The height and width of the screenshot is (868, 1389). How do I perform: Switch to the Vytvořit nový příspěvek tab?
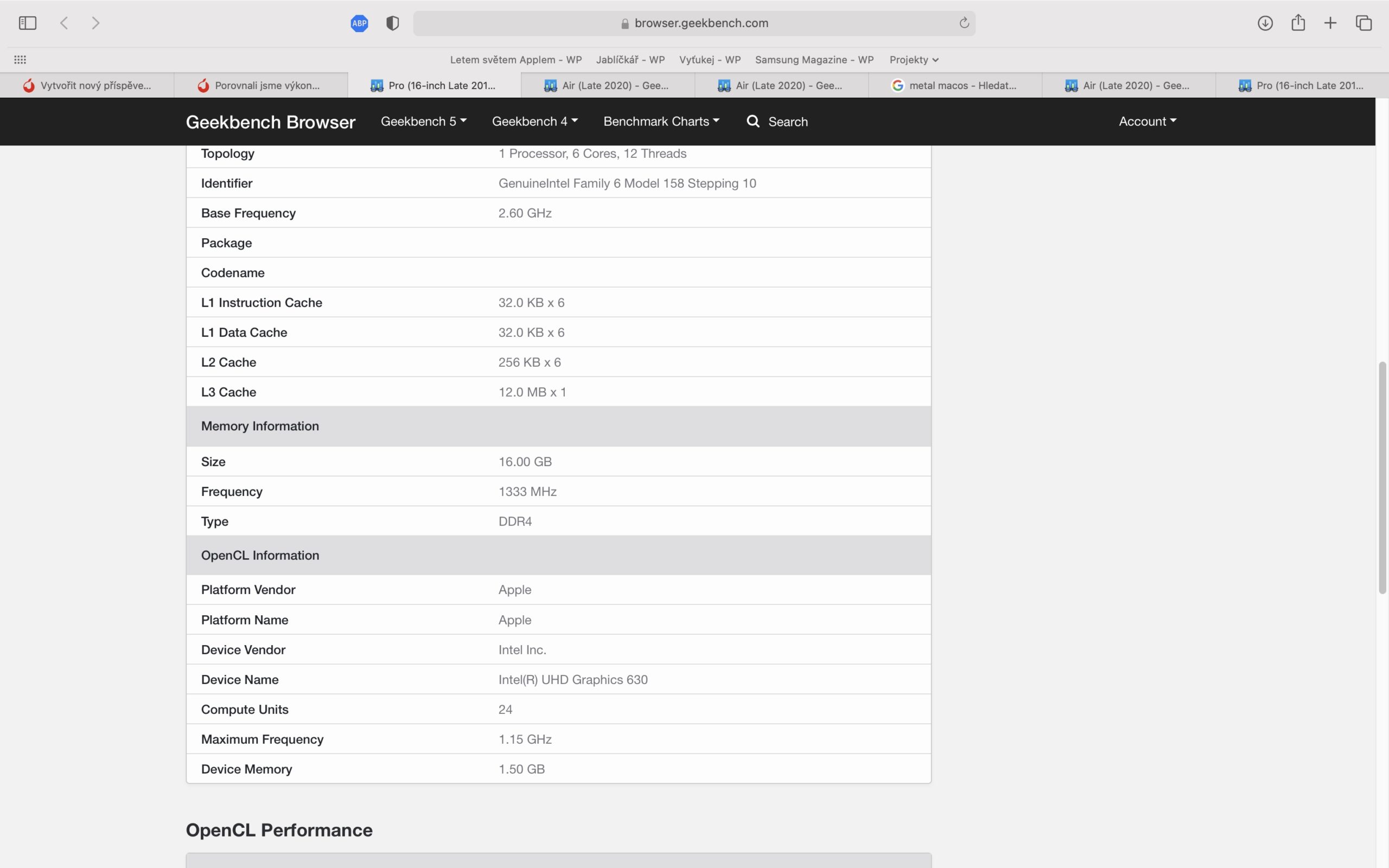[87, 86]
